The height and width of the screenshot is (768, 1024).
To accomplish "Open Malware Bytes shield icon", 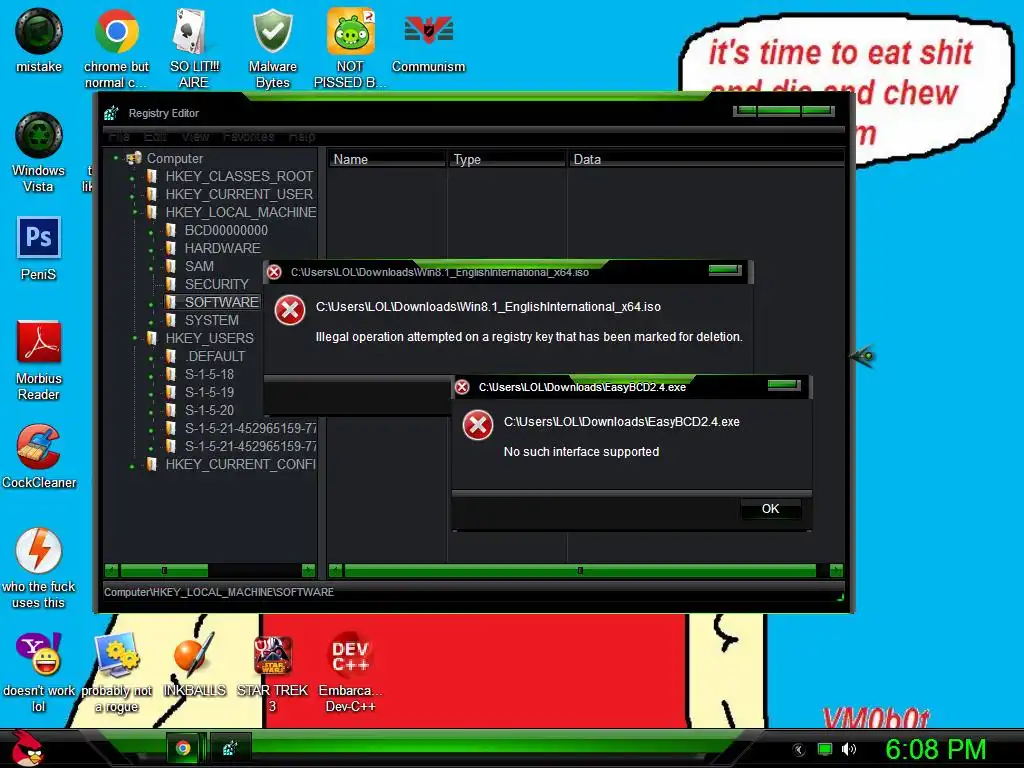I will [x=272, y=48].
